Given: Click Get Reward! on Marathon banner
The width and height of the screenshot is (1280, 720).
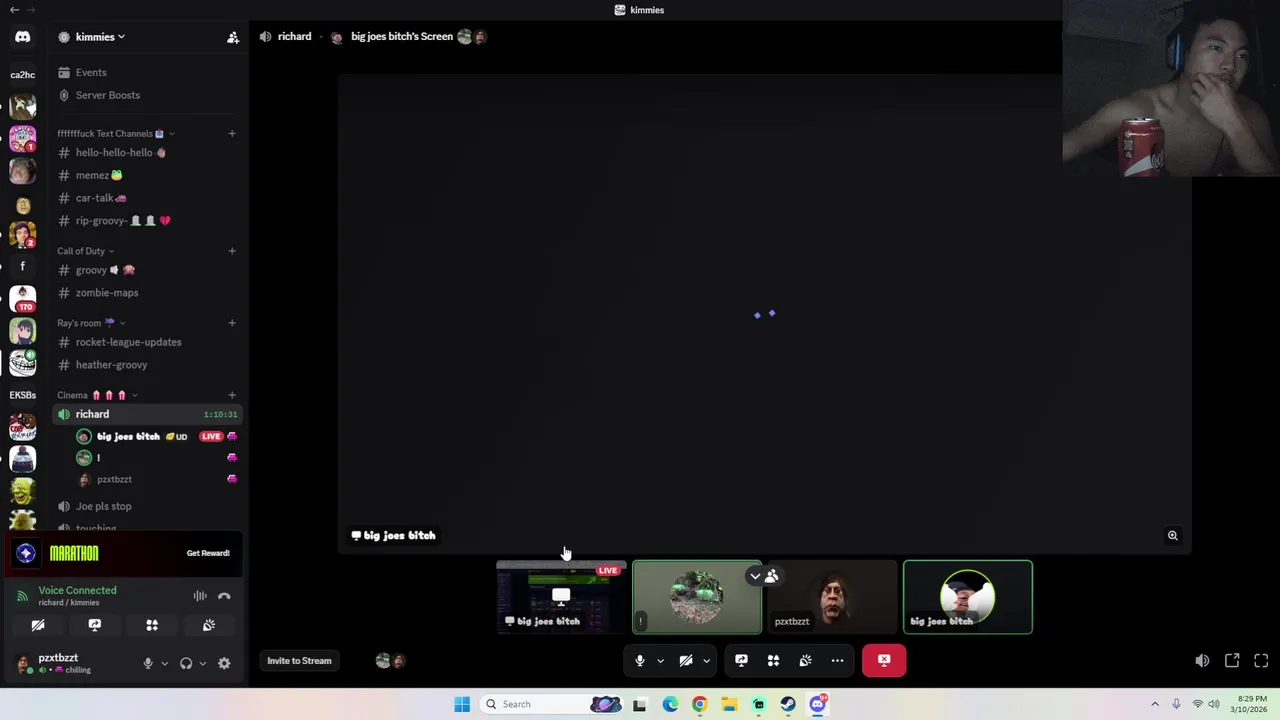Looking at the screenshot, I should pyautogui.click(x=208, y=553).
